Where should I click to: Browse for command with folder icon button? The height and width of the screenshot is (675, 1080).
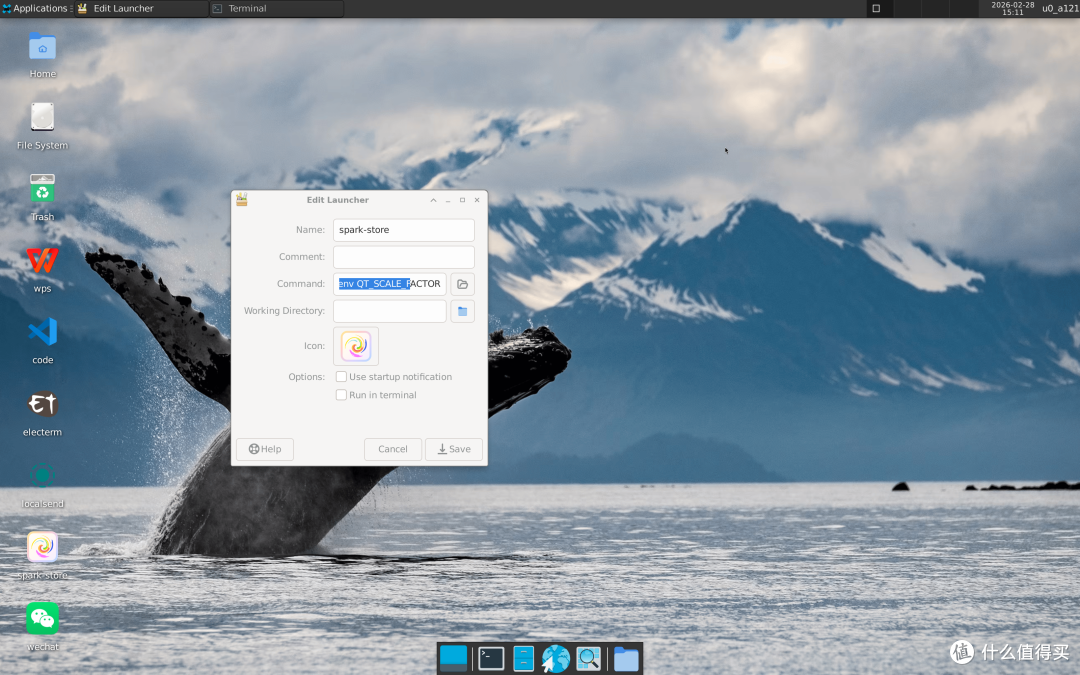(x=462, y=284)
